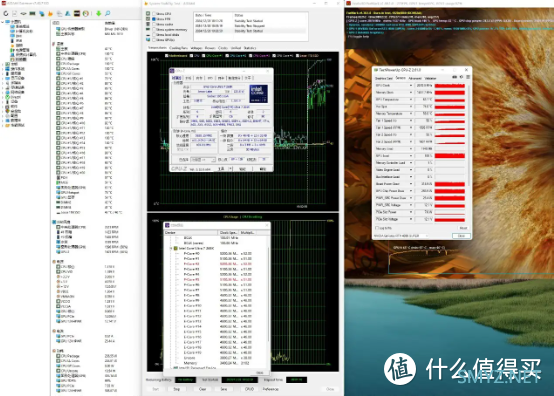Click the orange flame stability test icon
Viewport: 554px width, 396px height.
pos(50,13)
